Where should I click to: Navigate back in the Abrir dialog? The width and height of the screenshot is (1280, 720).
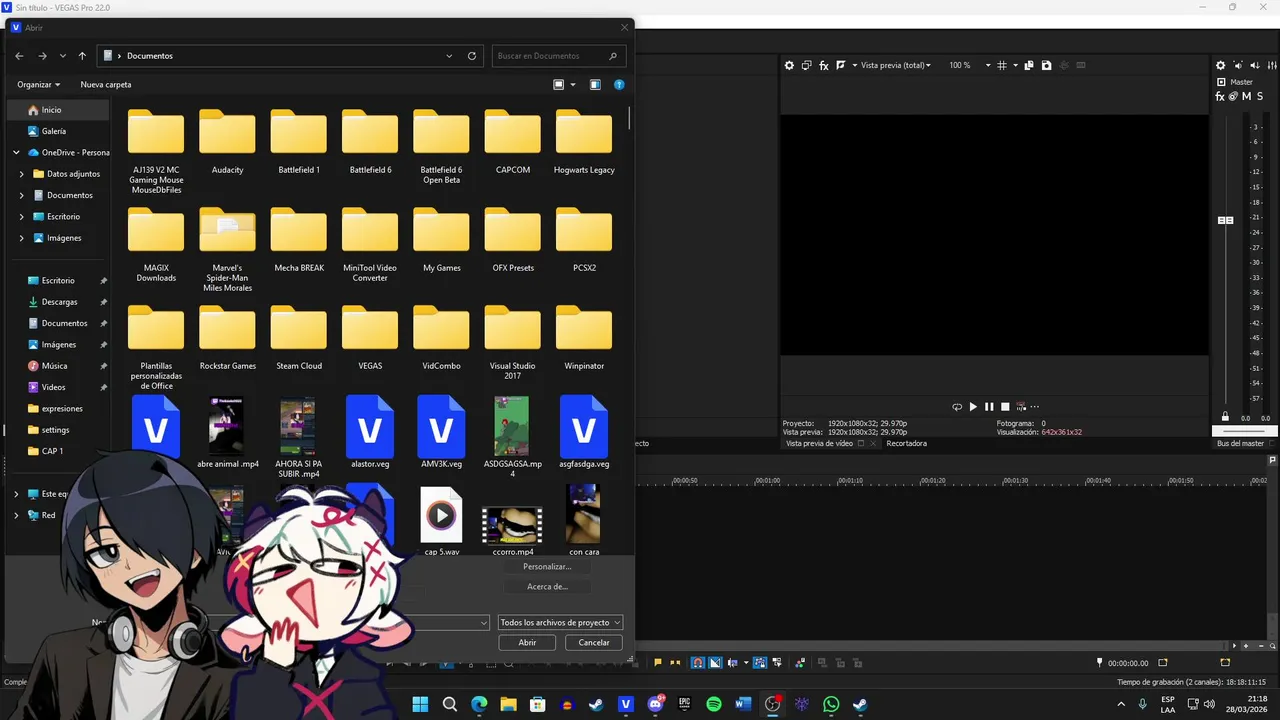coord(19,56)
